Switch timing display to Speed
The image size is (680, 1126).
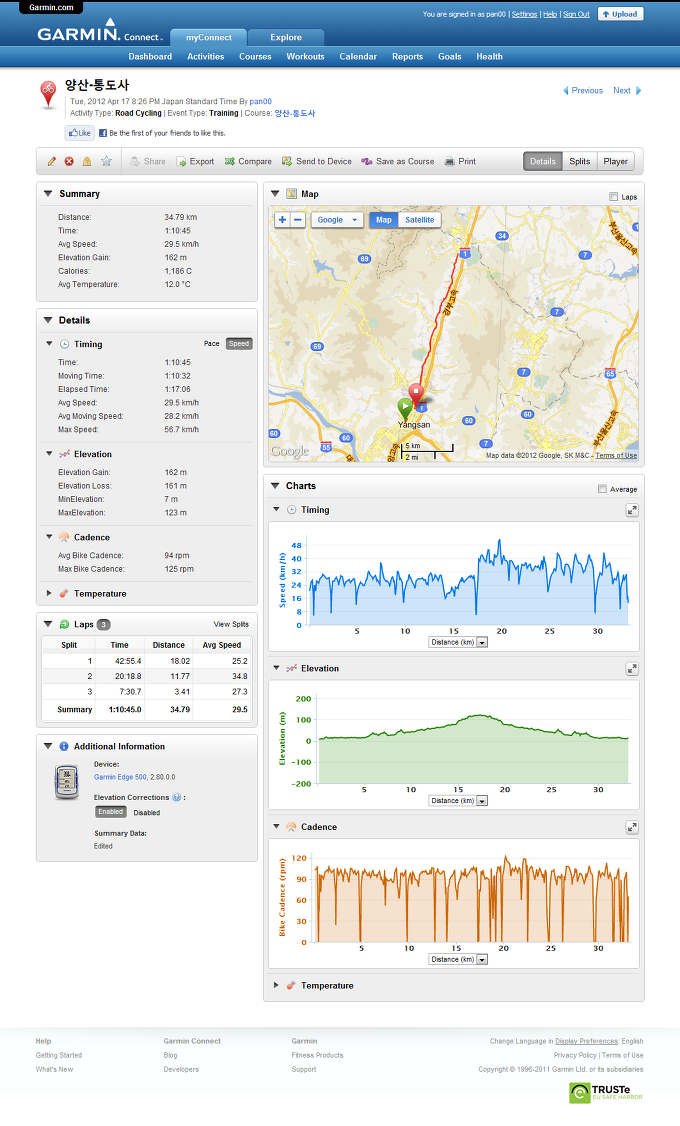239,343
